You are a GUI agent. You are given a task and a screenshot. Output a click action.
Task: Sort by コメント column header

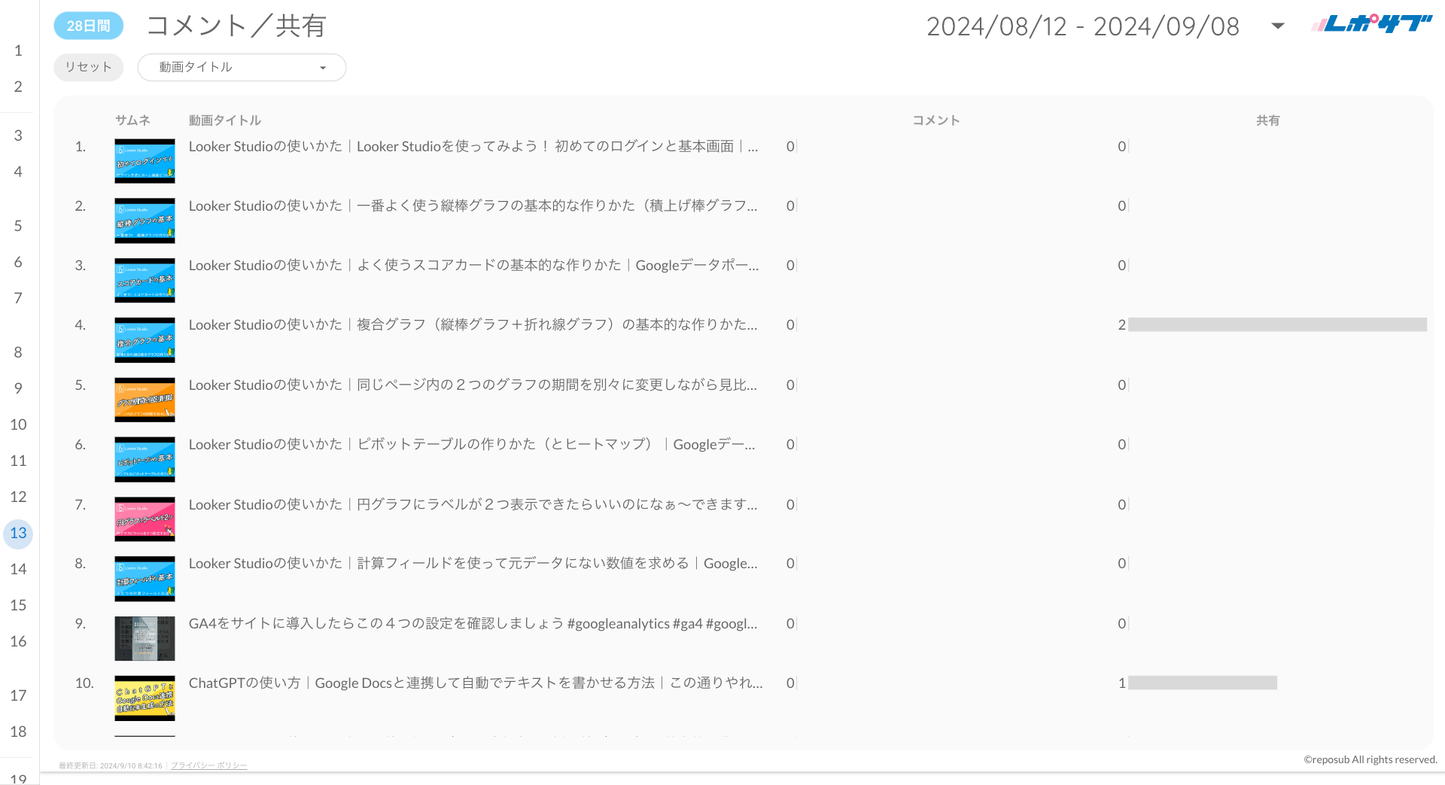[x=936, y=120]
